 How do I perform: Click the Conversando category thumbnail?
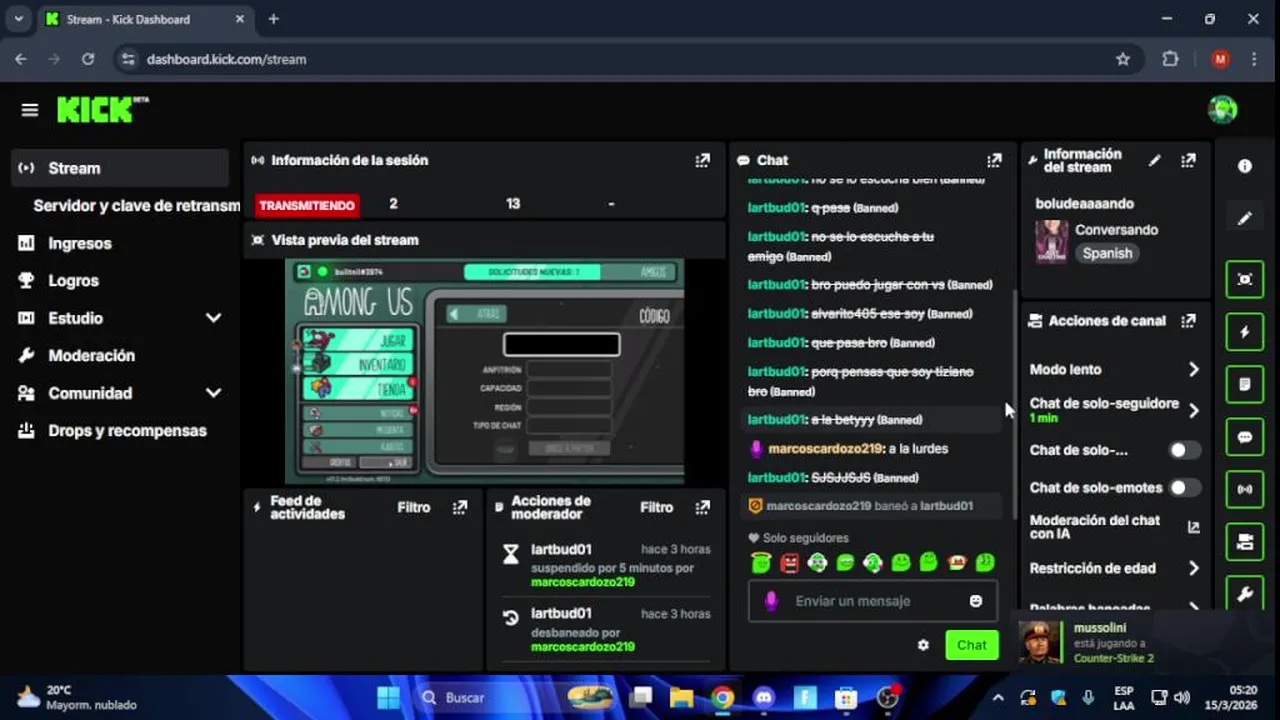pos(1051,242)
